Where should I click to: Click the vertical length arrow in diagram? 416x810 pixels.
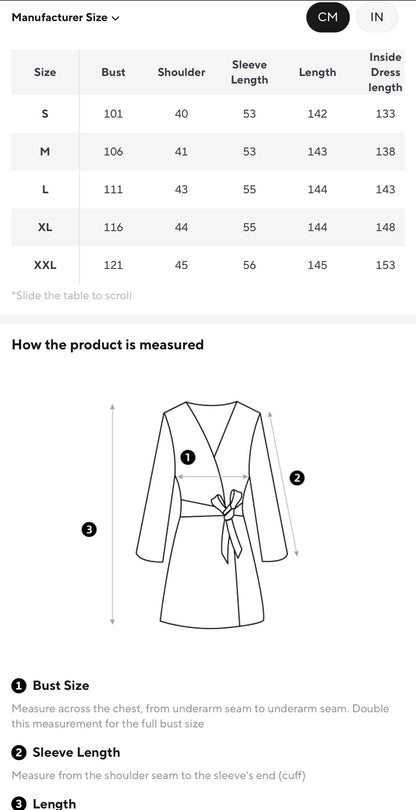113,515
